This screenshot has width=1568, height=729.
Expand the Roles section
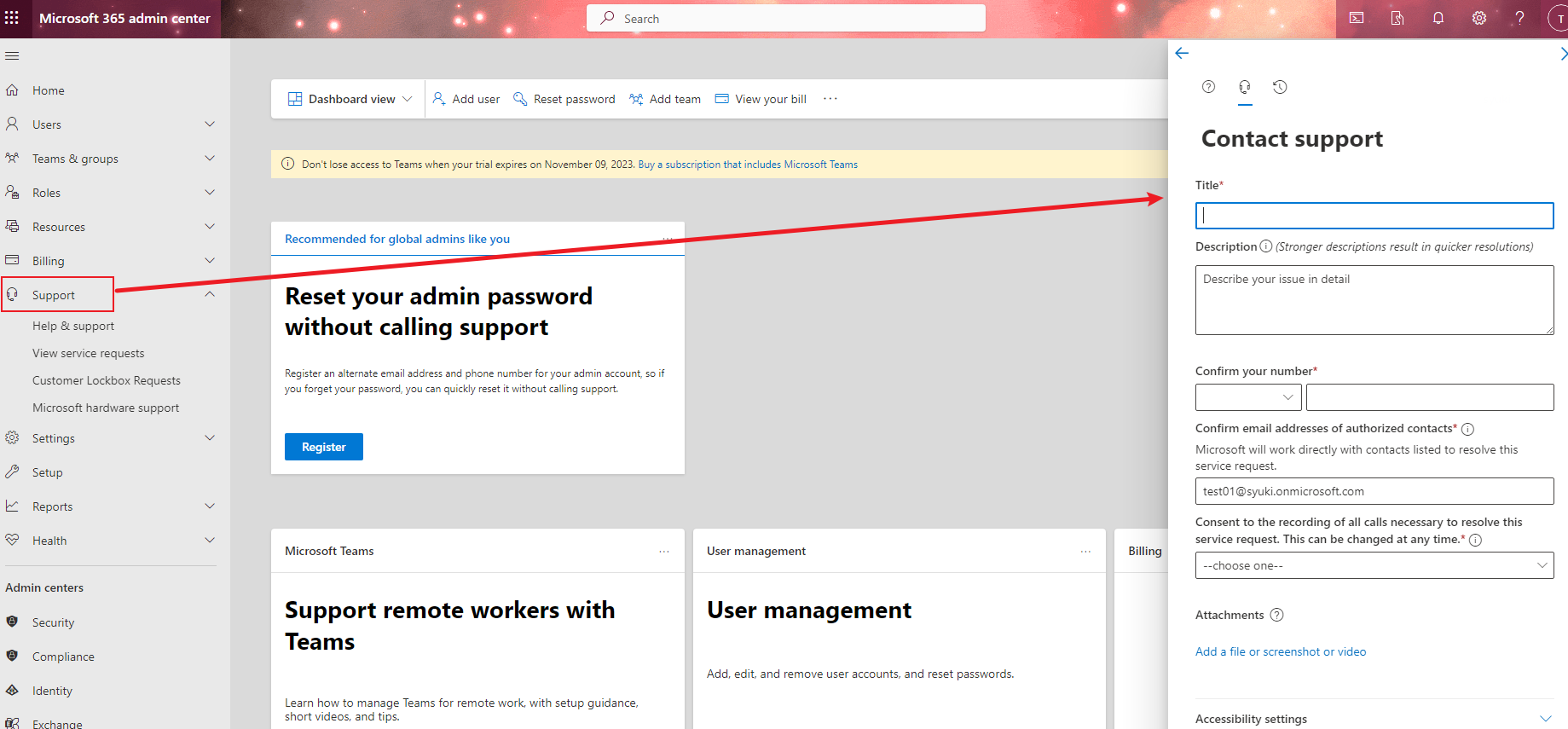coord(210,193)
